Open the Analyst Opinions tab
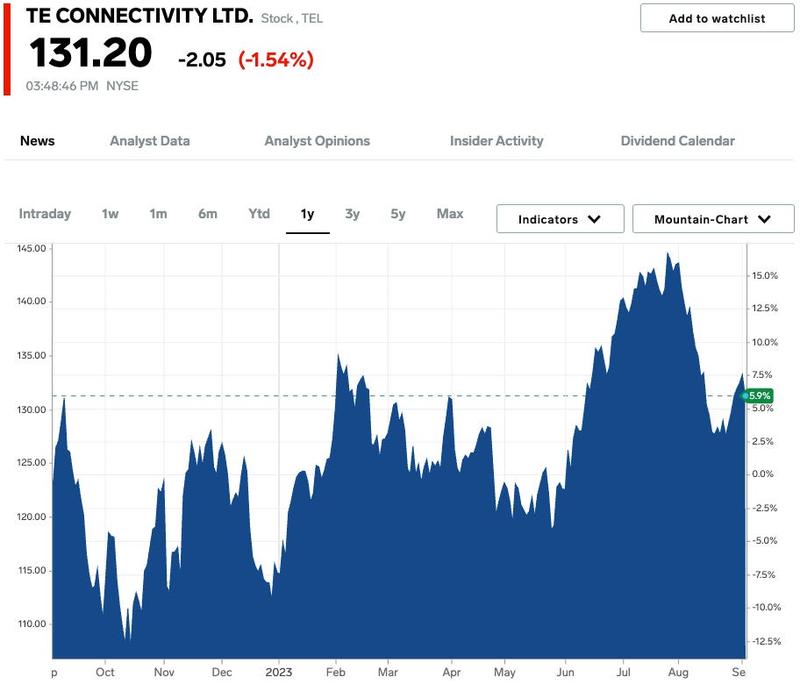Screen dimensions: 800x683 tap(317, 141)
